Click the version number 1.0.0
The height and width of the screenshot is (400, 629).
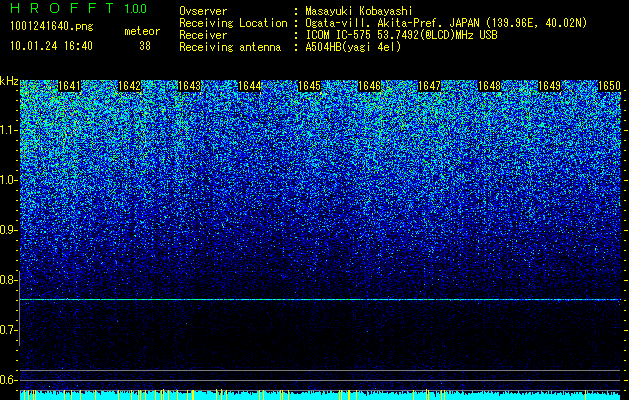point(136,8)
